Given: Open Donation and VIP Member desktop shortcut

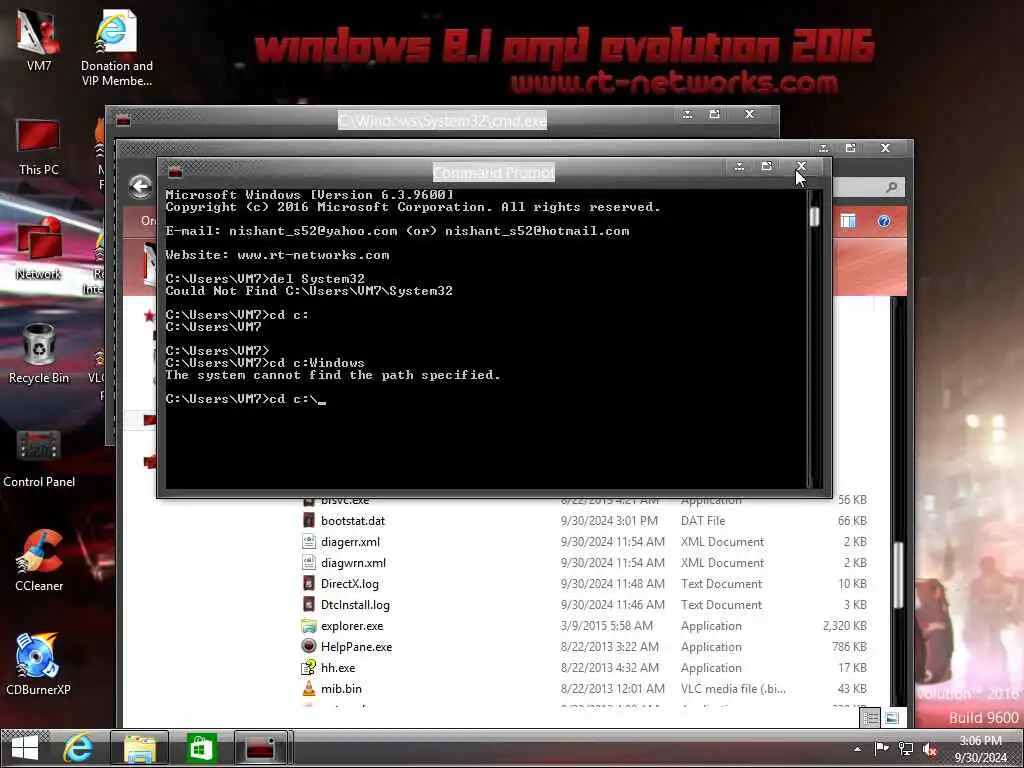Looking at the screenshot, I should coord(116,48).
